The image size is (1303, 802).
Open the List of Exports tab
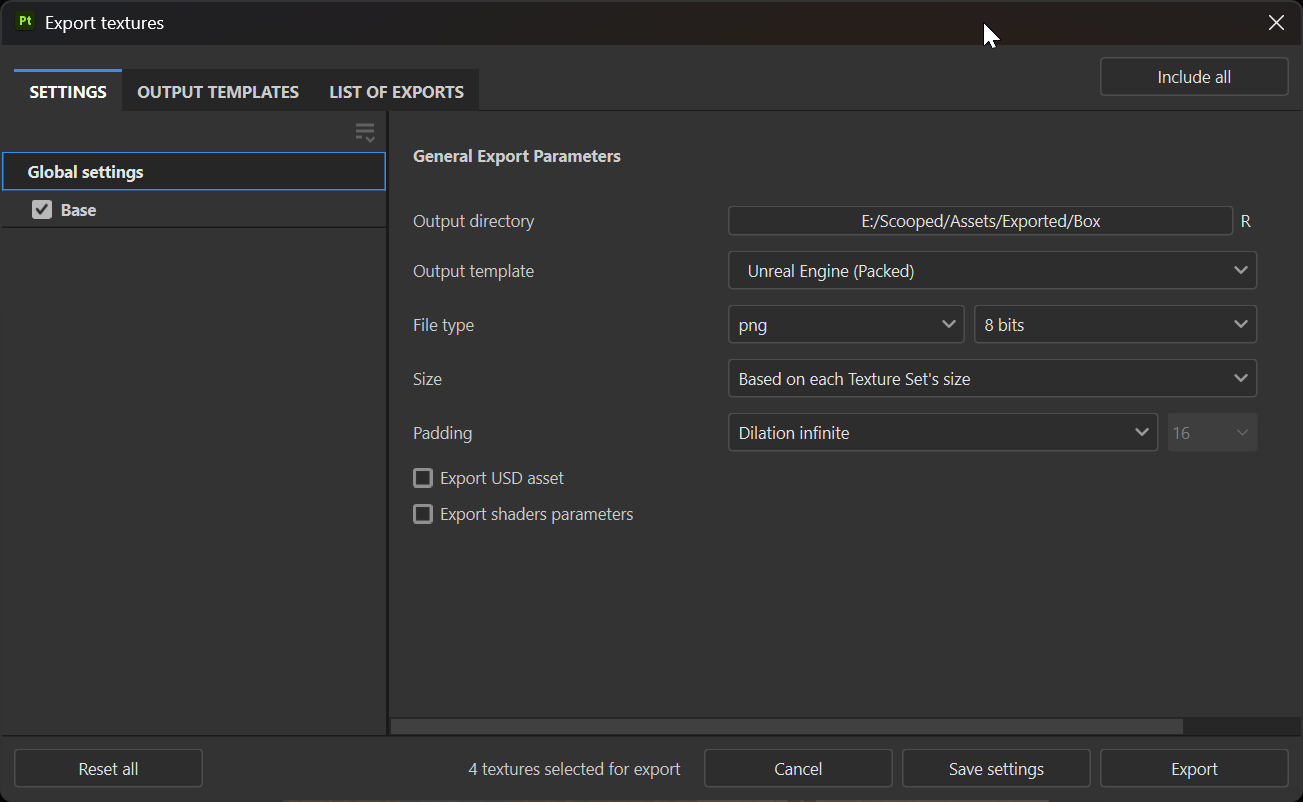(396, 92)
